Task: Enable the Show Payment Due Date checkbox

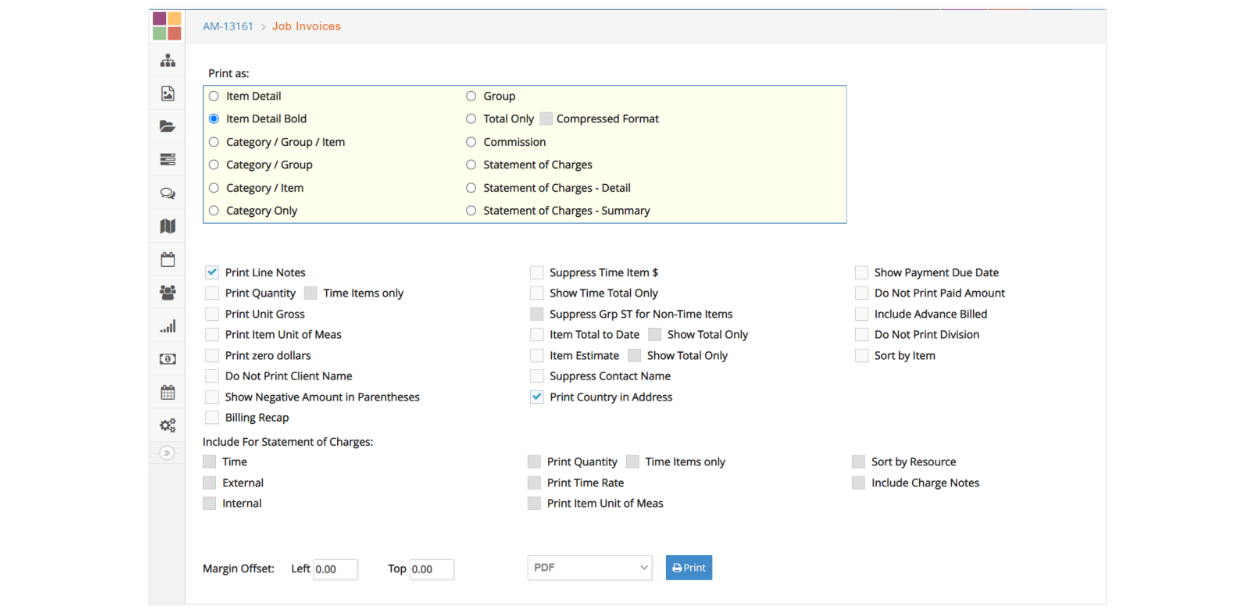Action: coord(862,272)
